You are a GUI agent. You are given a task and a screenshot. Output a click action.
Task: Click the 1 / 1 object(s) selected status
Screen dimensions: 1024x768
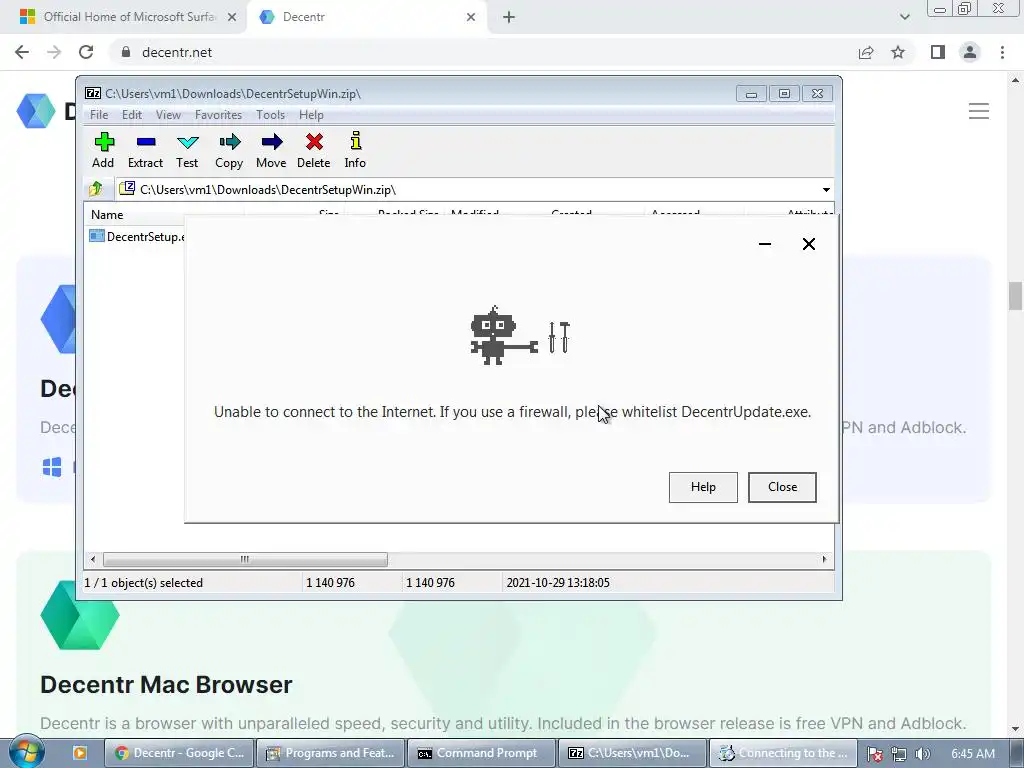144,583
